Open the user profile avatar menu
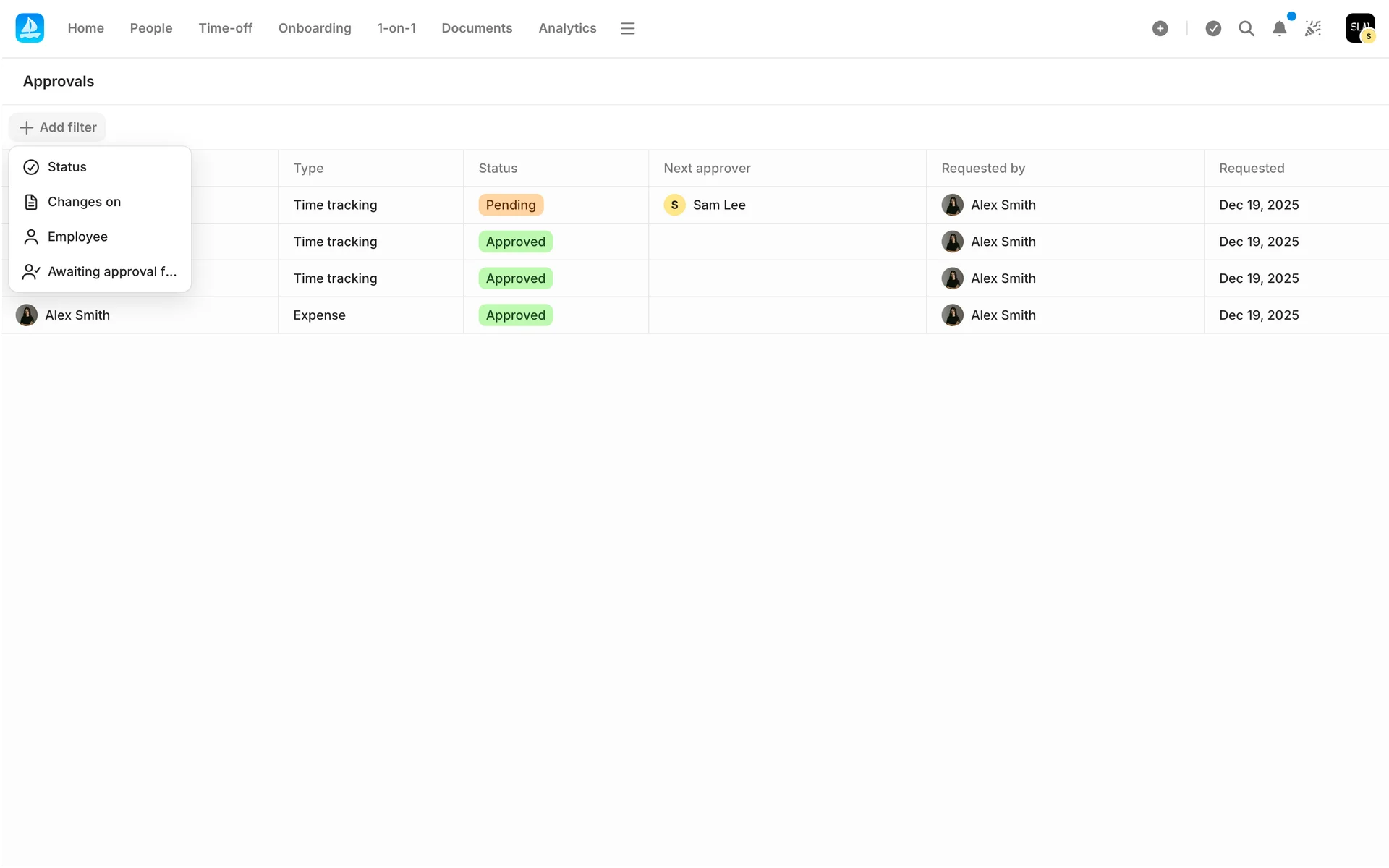The image size is (1389, 868). point(1359,28)
